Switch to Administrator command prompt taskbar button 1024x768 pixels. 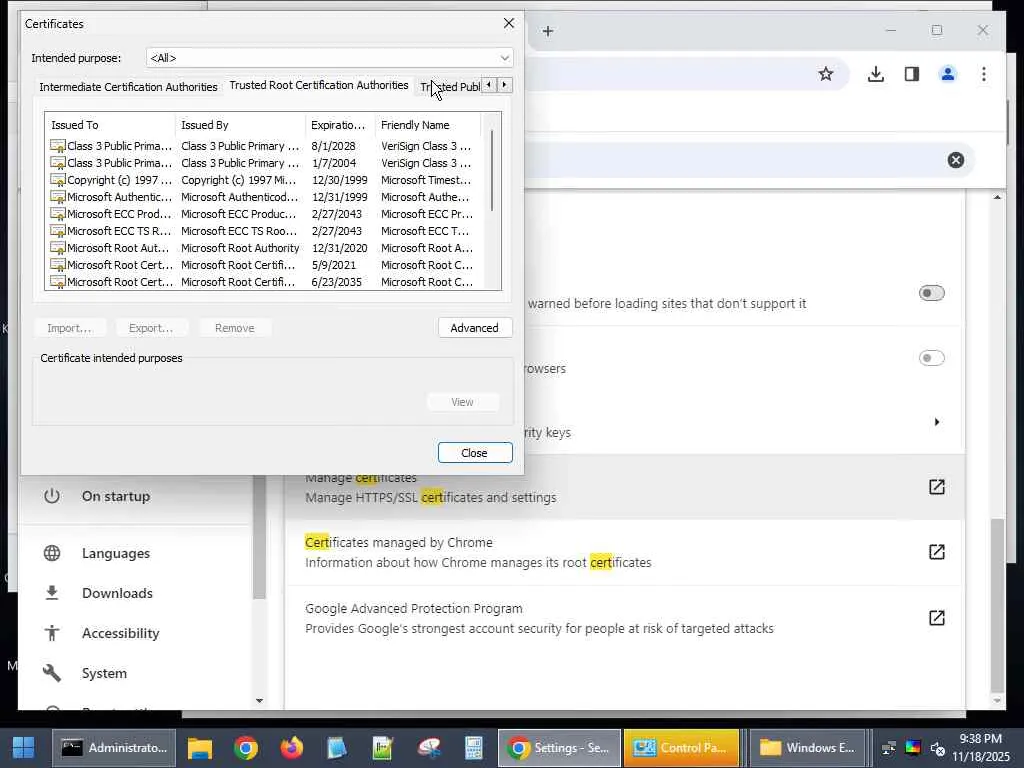[x=114, y=748]
